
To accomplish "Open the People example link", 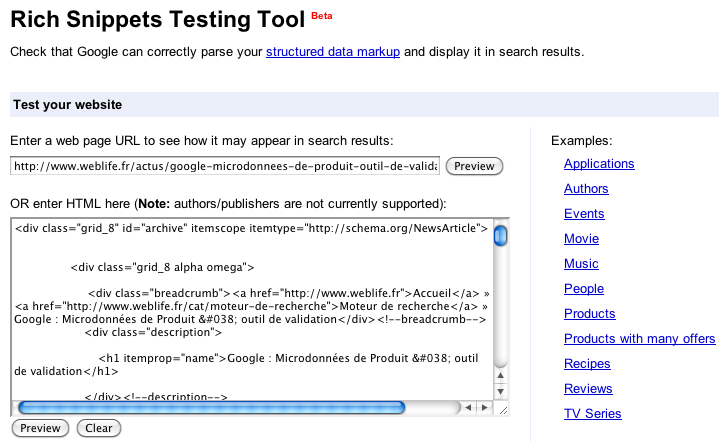I will tap(584, 289).
